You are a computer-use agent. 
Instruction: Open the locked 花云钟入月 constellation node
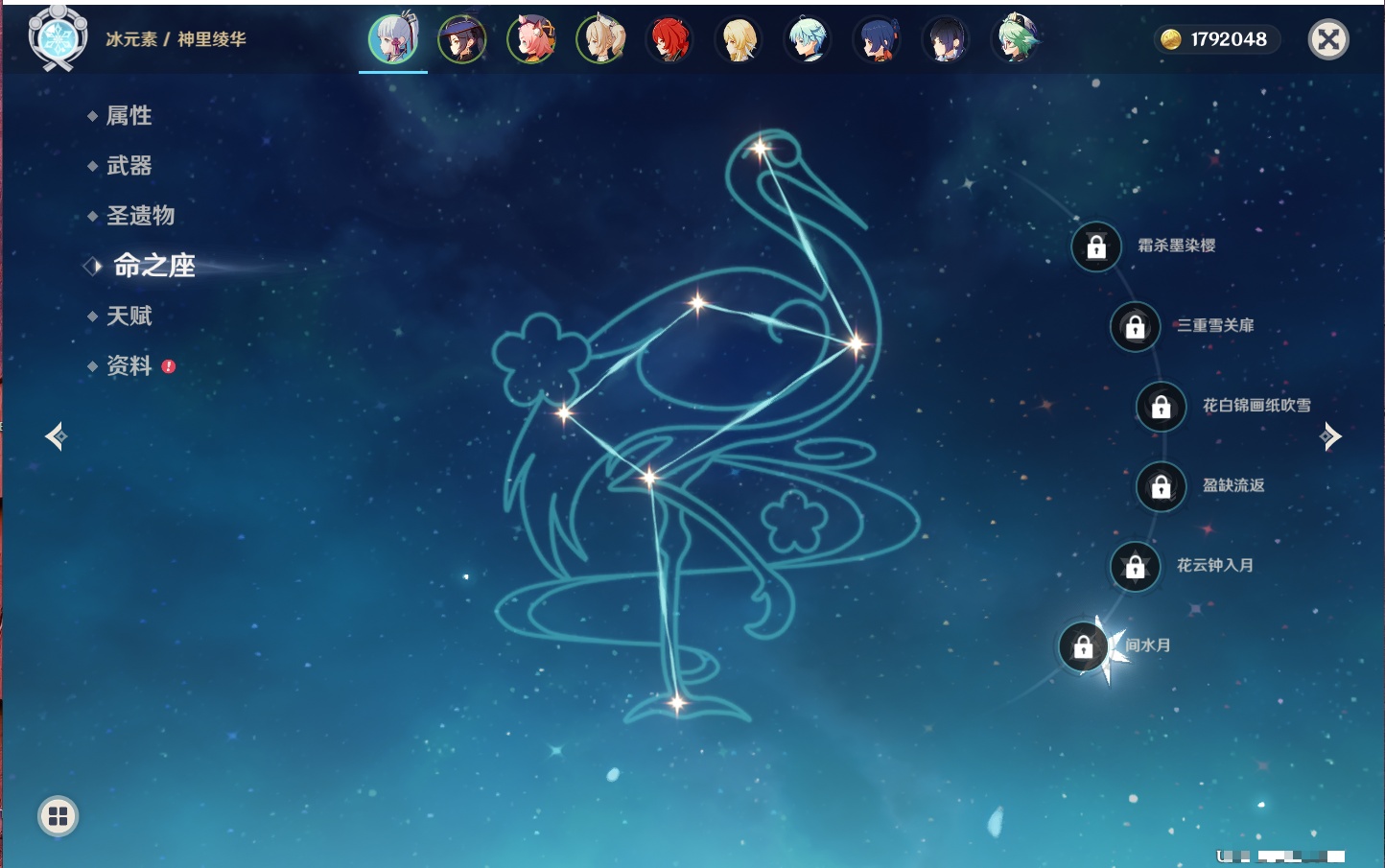1136,566
